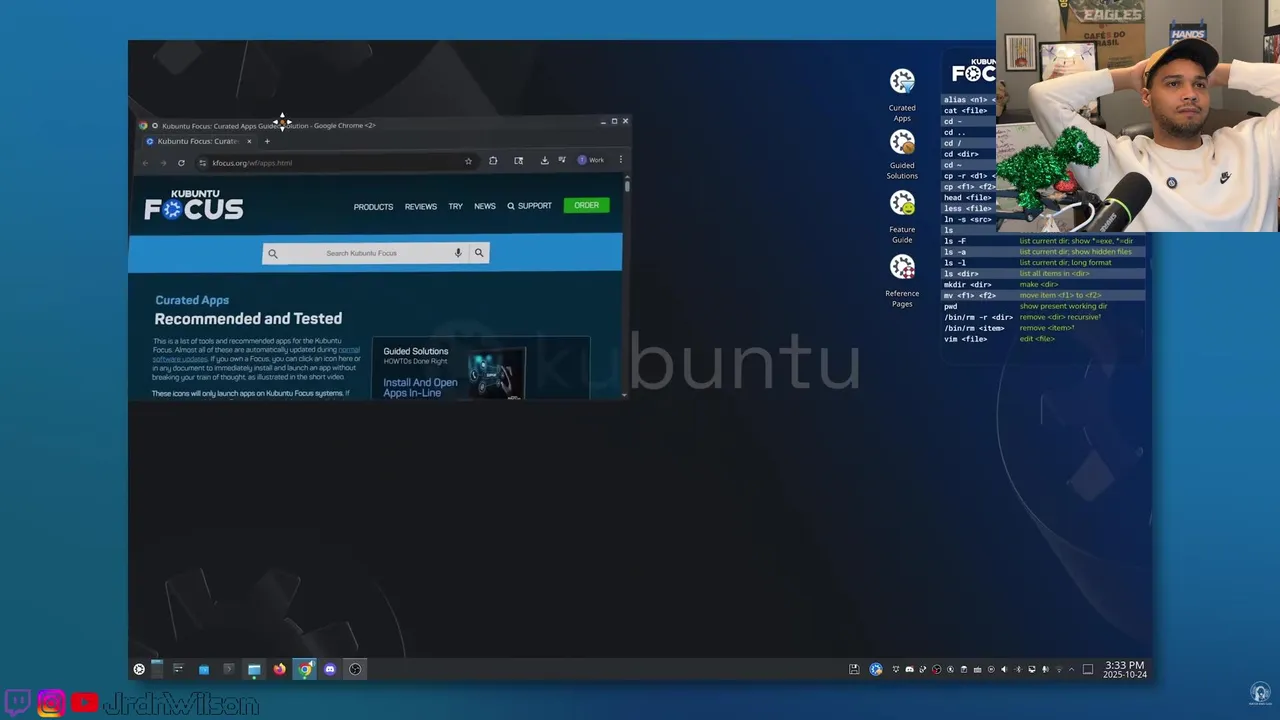The width and height of the screenshot is (1280, 720).
Task: Click the Recommended and Tested heading
Action: (x=248, y=319)
